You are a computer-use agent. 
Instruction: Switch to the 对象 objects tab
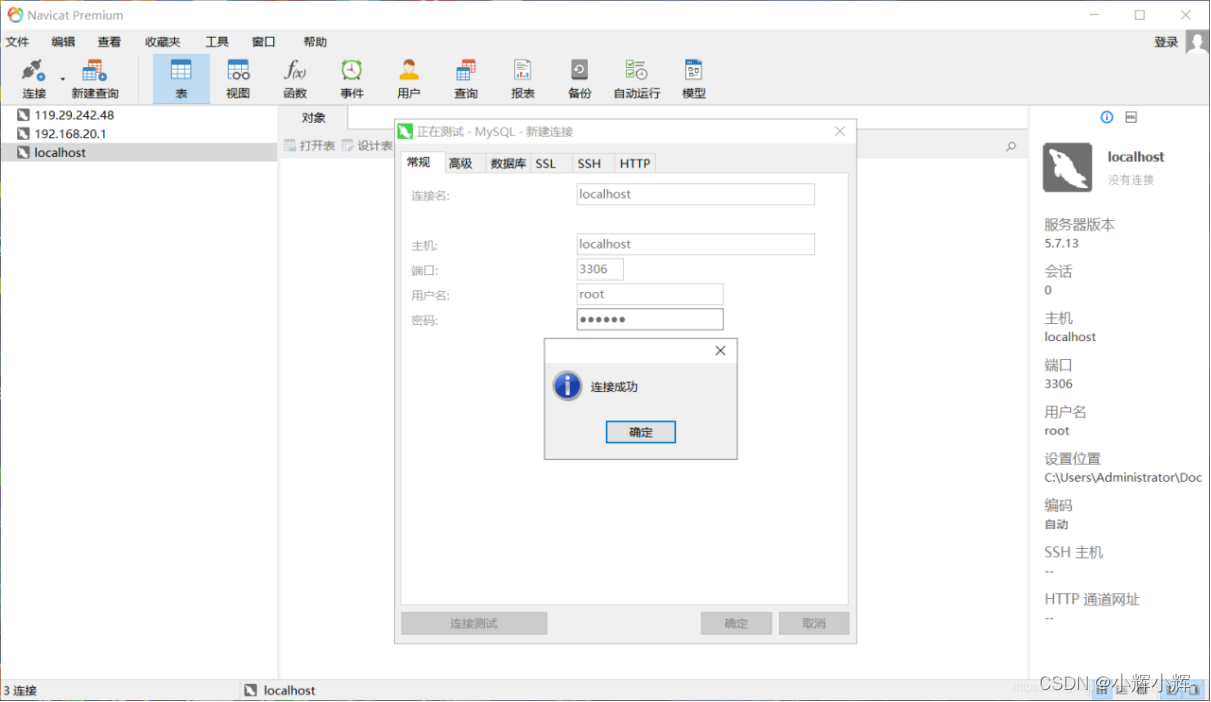314,118
